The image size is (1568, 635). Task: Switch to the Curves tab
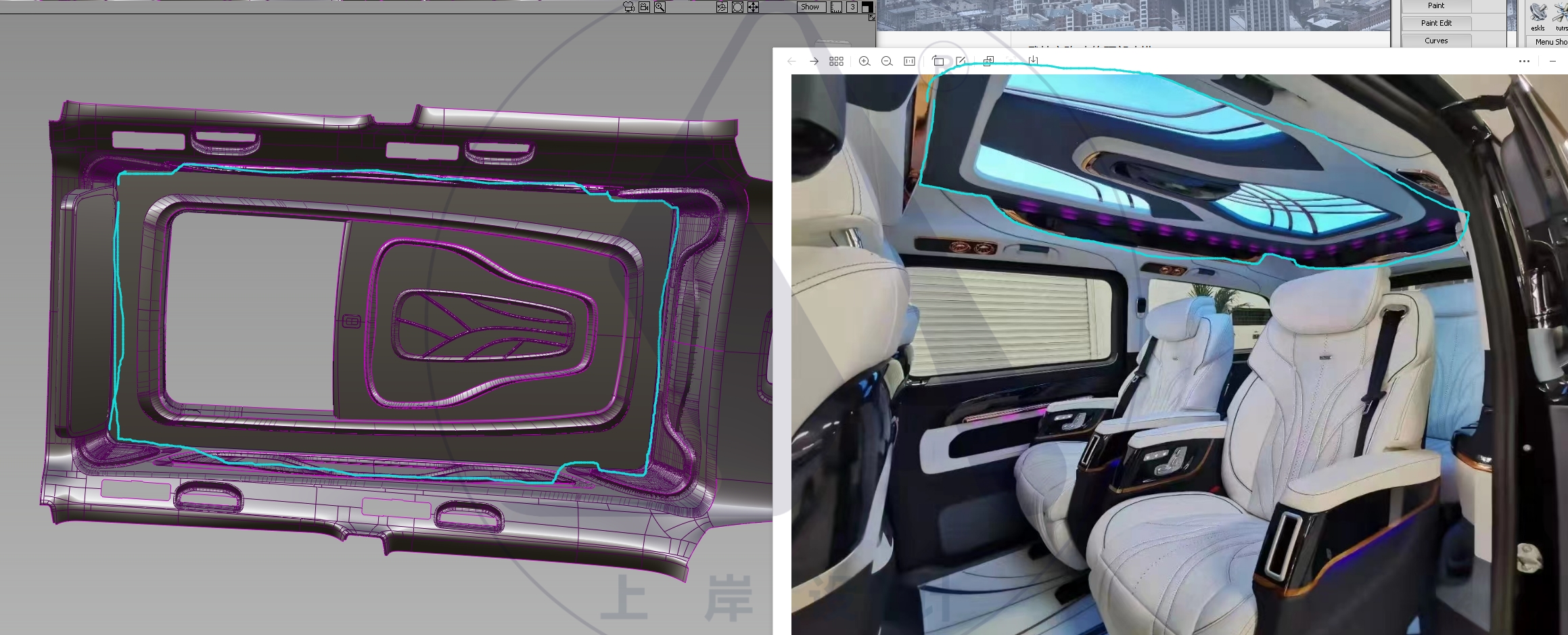tap(1435, 40)
